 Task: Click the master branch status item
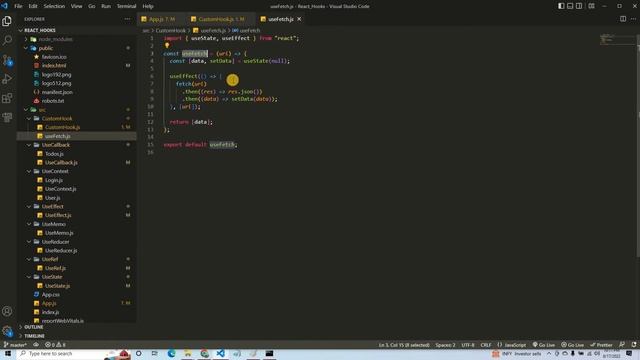pyautogui.click(x=15, y=345)
